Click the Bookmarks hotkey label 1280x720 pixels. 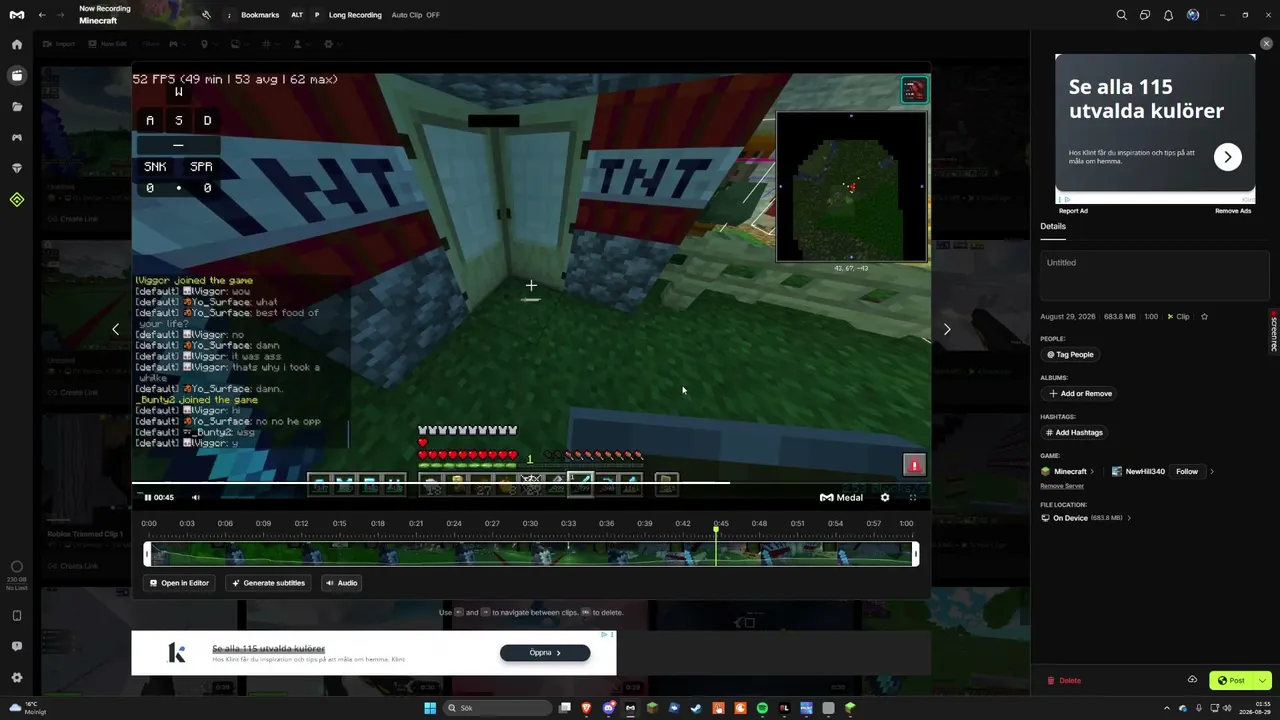pos(260,15)
